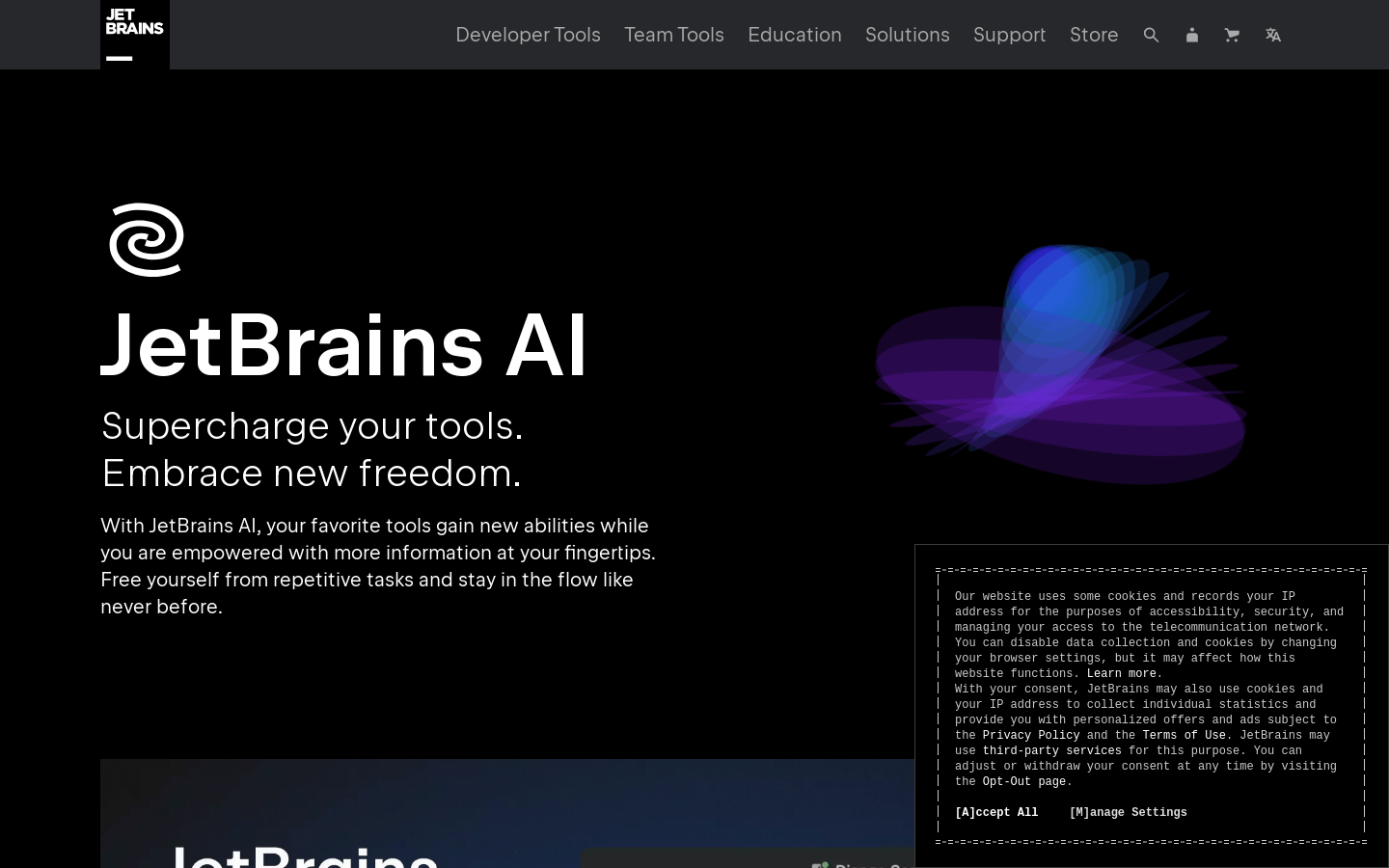This screenshot has height=868, width=1389.
Task: Open the Support menu
Action: 1009,35
